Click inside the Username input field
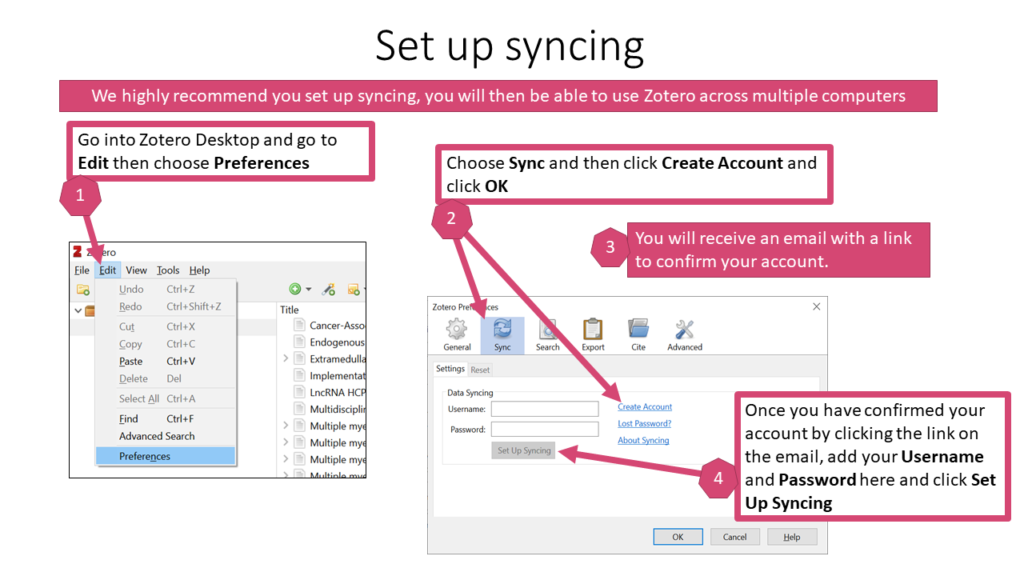 point(545,408)
